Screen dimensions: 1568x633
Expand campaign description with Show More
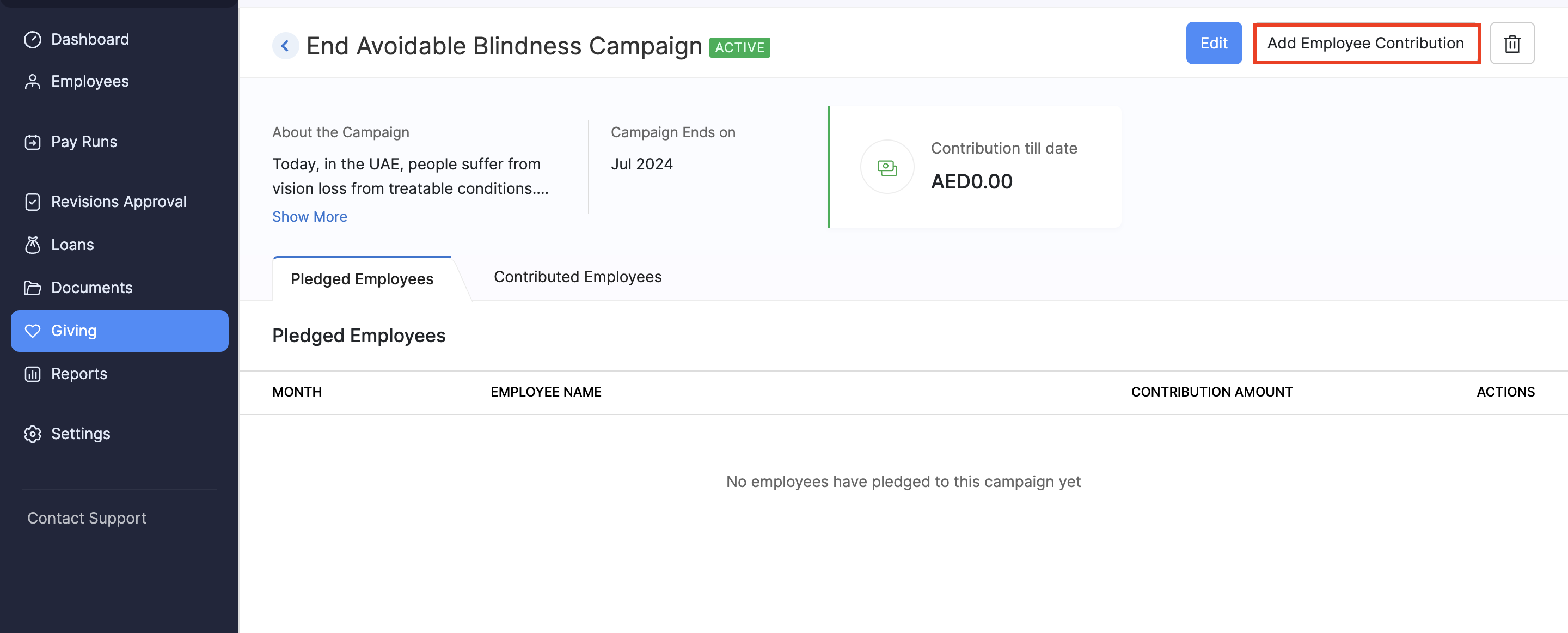(x=309, y=217)
